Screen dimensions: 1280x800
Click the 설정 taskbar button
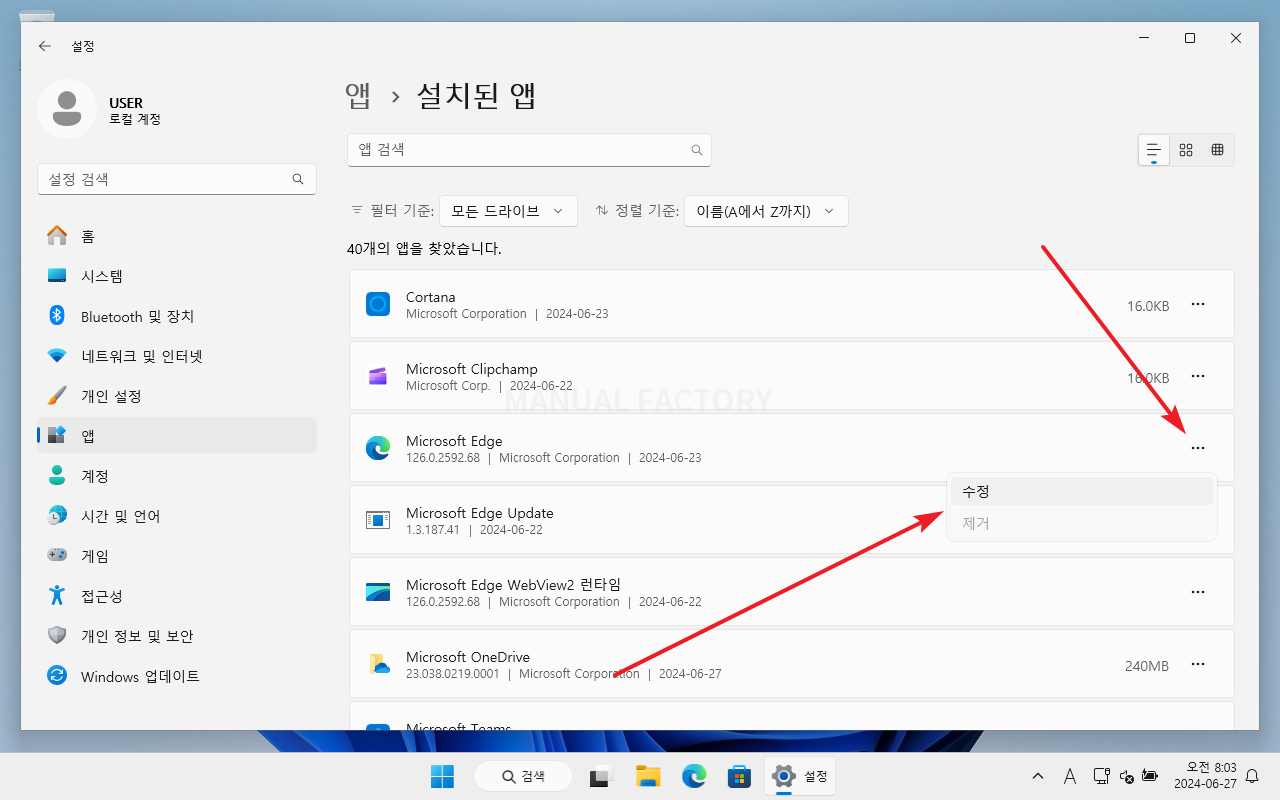801,776
